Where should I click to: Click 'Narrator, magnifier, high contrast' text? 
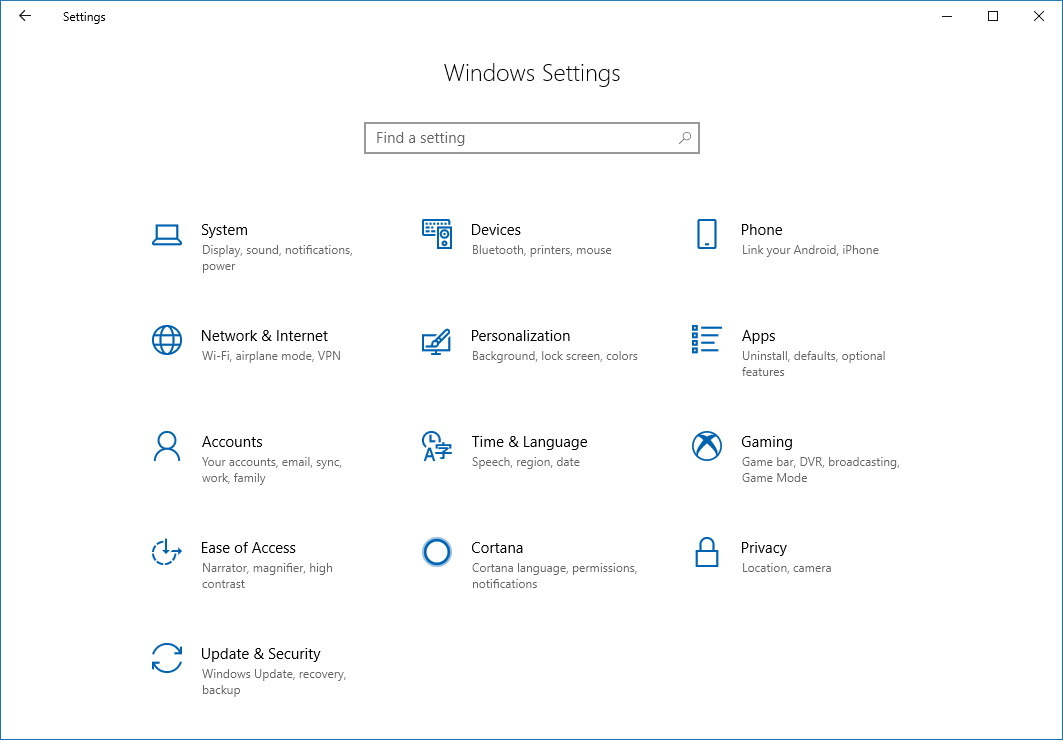pos(267,576)
